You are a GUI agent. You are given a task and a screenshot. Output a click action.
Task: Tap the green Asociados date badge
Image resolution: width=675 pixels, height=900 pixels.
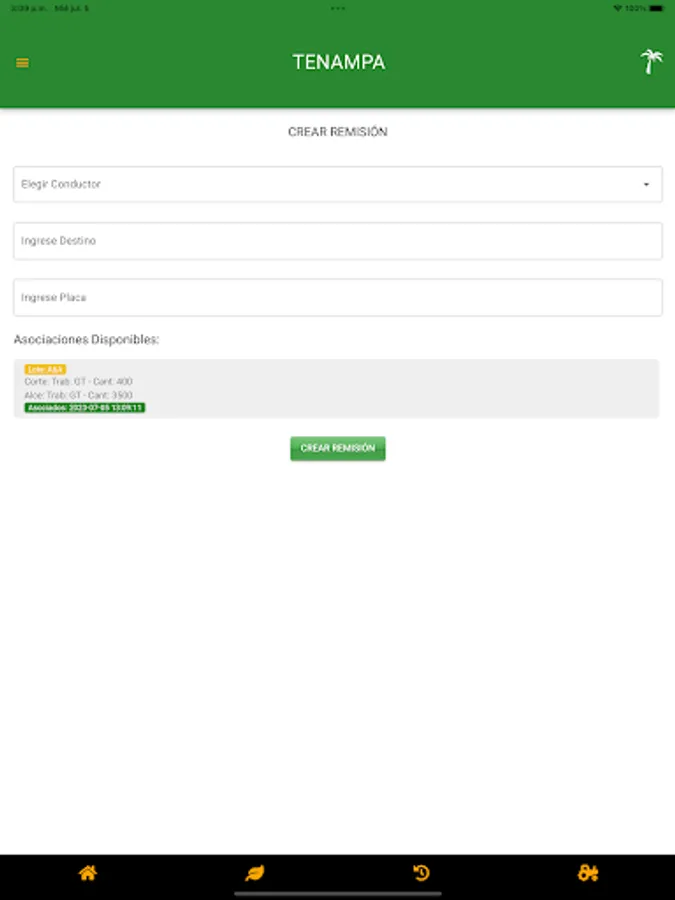pyautogui.click(x=85, y=408)
